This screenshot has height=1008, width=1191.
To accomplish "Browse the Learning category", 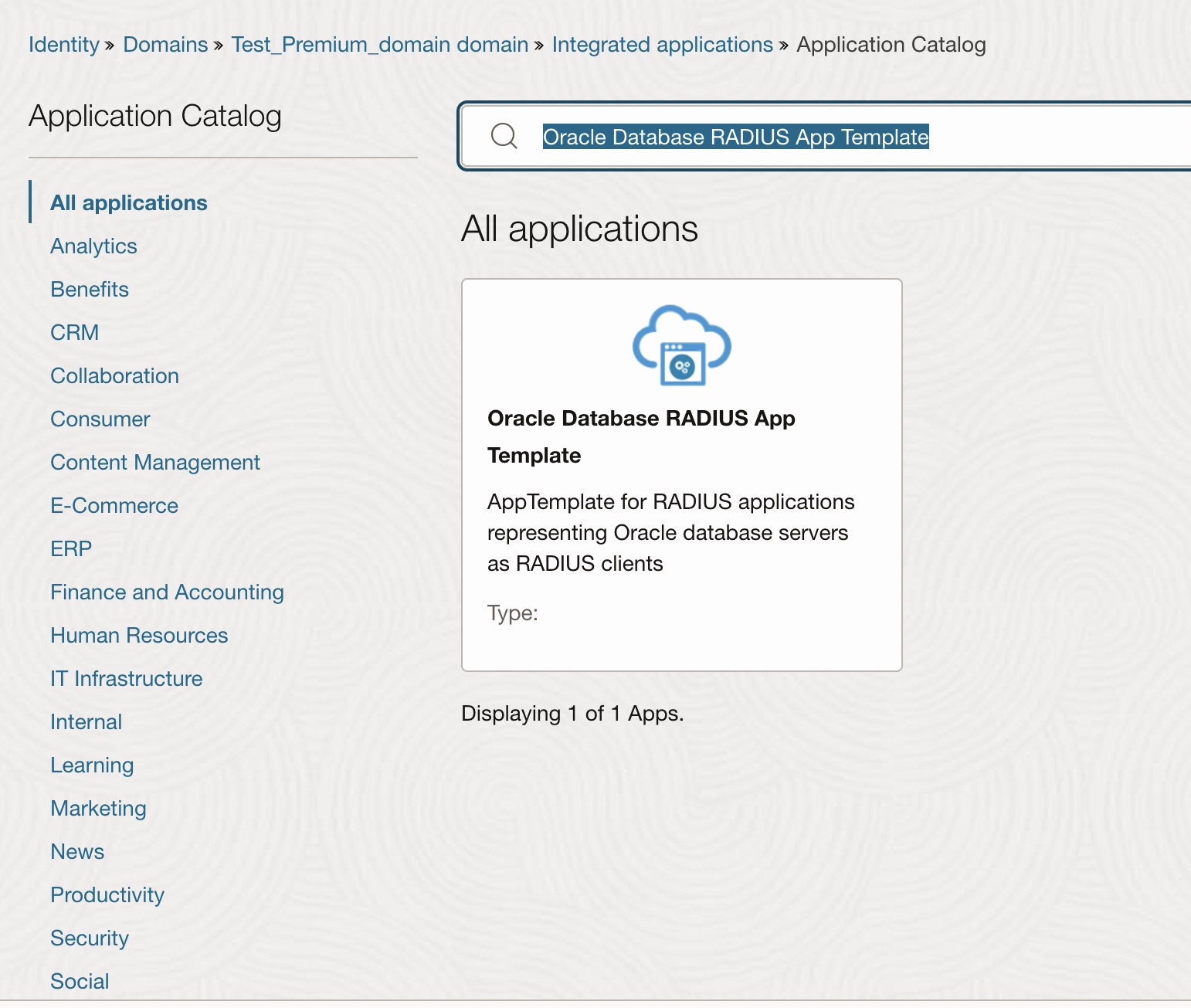I will tap(92, 765).
